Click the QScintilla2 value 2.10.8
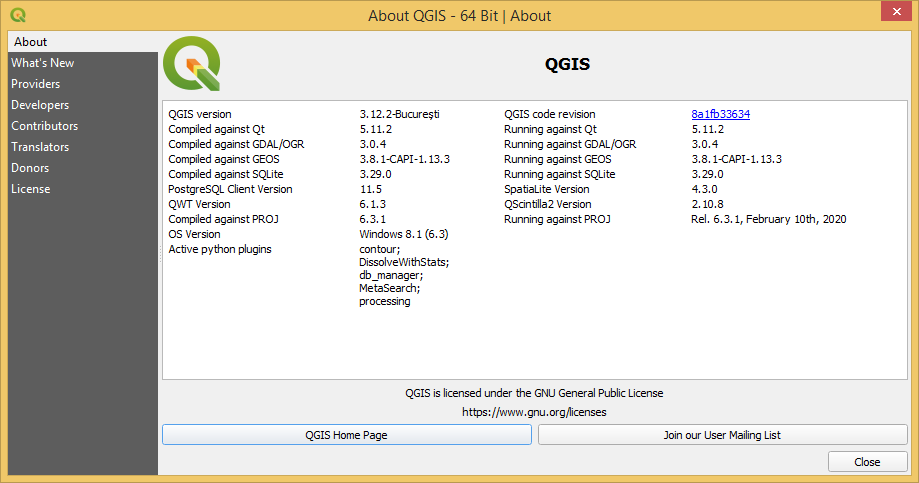Viewport: 919px width, 483px height. (x=707, y=205)
